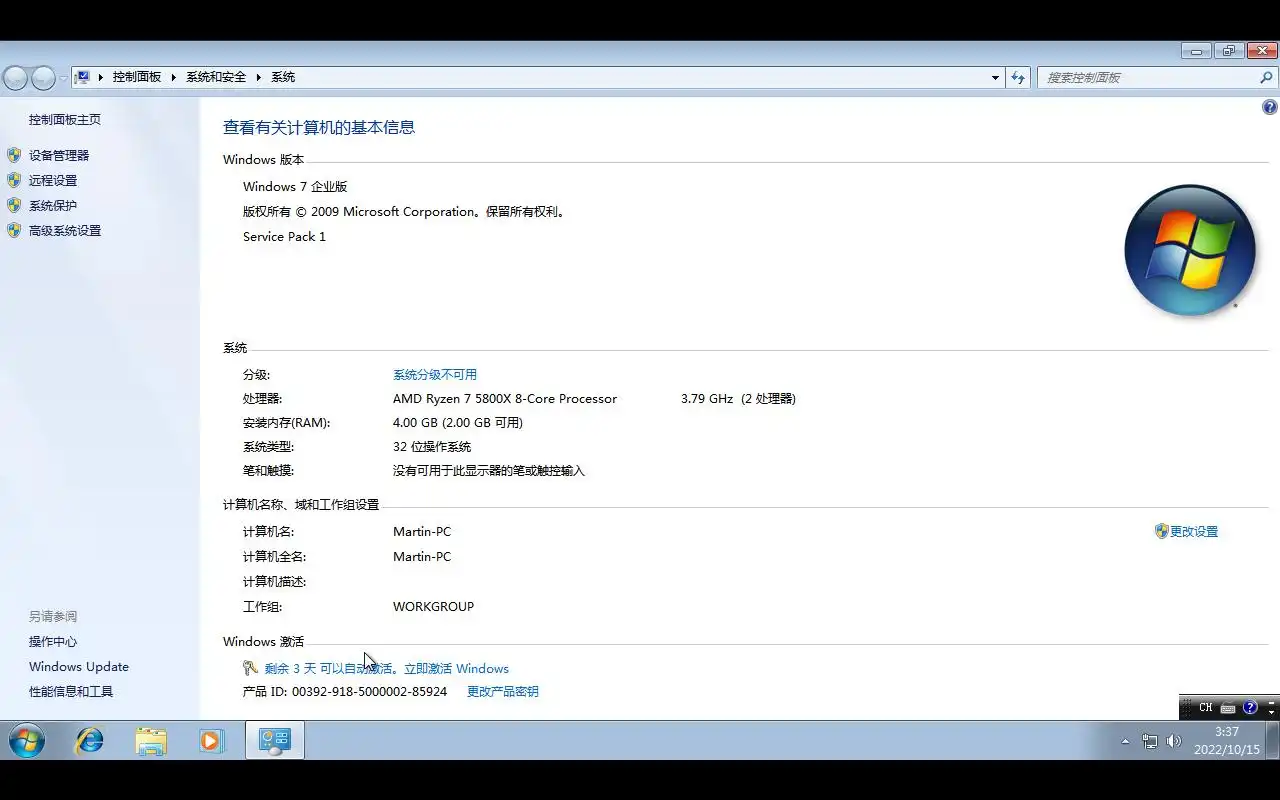
Task: Click inside the 搜索控制面板 search box
Action: tap(1148, 77)
